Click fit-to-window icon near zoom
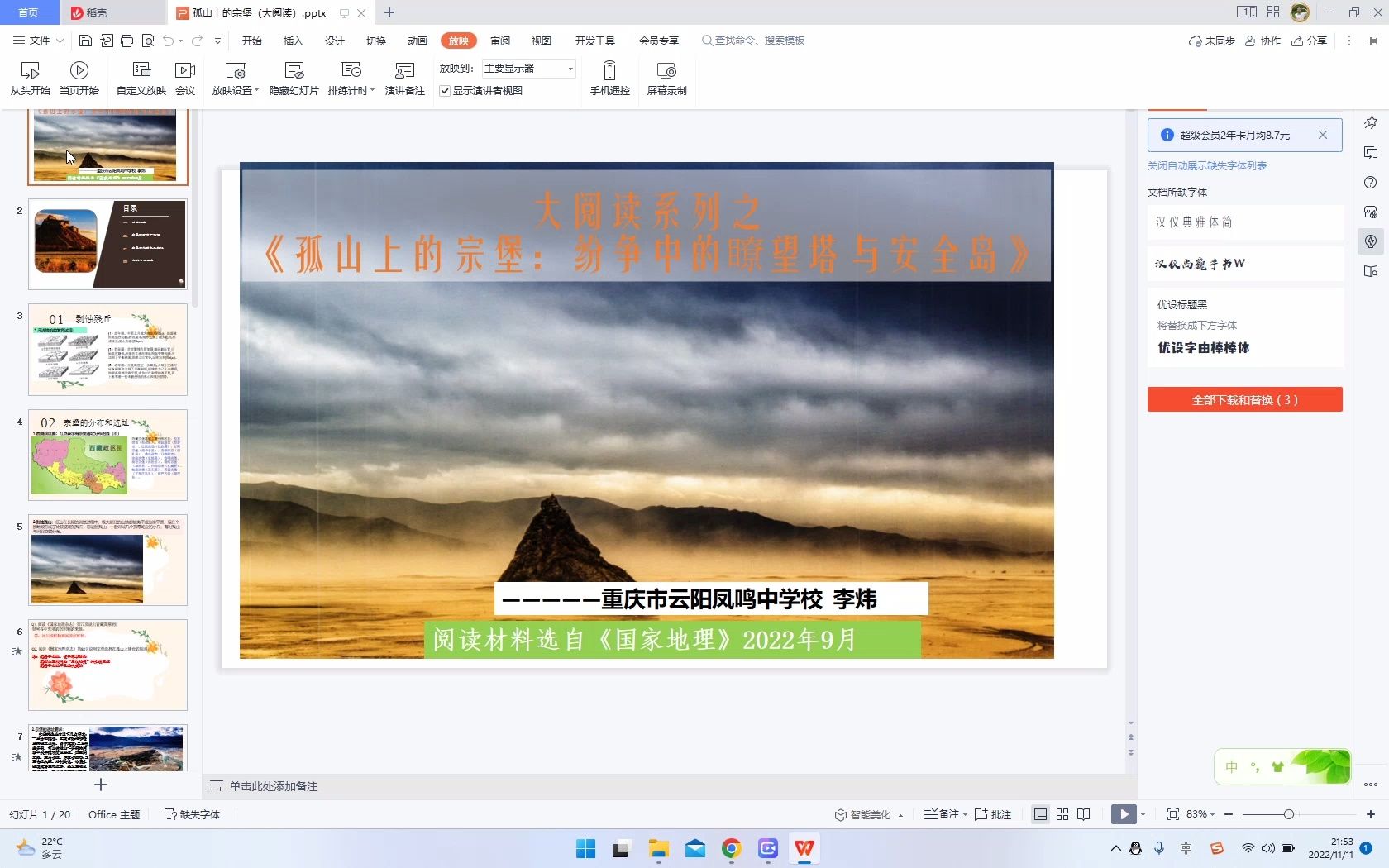The height and width of the screenshot is (868, 1389). [x=1172, y=814]
